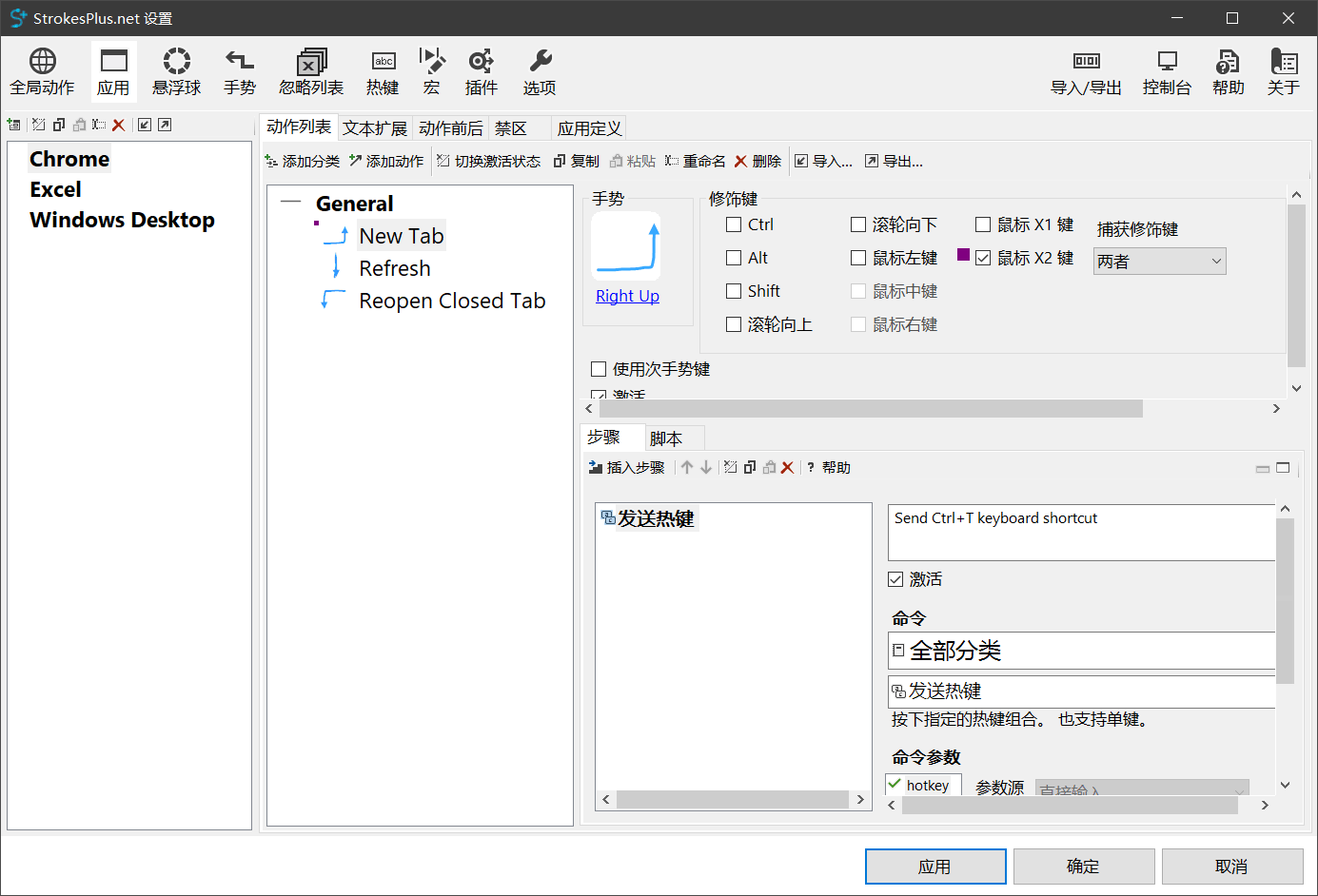Image resolution: width=1318 pixels, height=896 pixels.
Task: Click 重命名 in the action toolbar
Action: click(695, 161)
